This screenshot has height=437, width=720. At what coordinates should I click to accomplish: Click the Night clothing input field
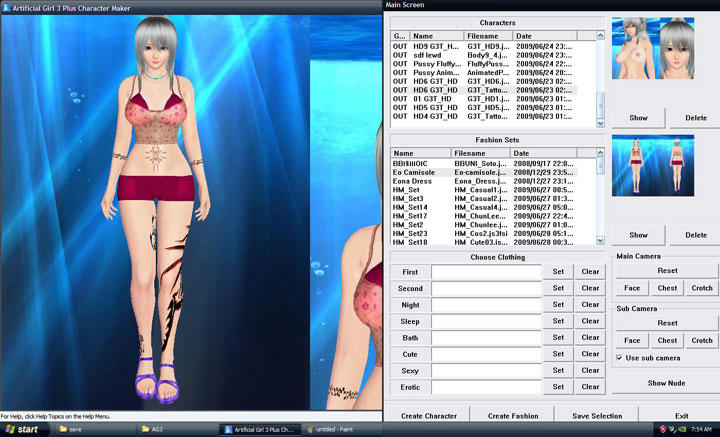[486, 305]
